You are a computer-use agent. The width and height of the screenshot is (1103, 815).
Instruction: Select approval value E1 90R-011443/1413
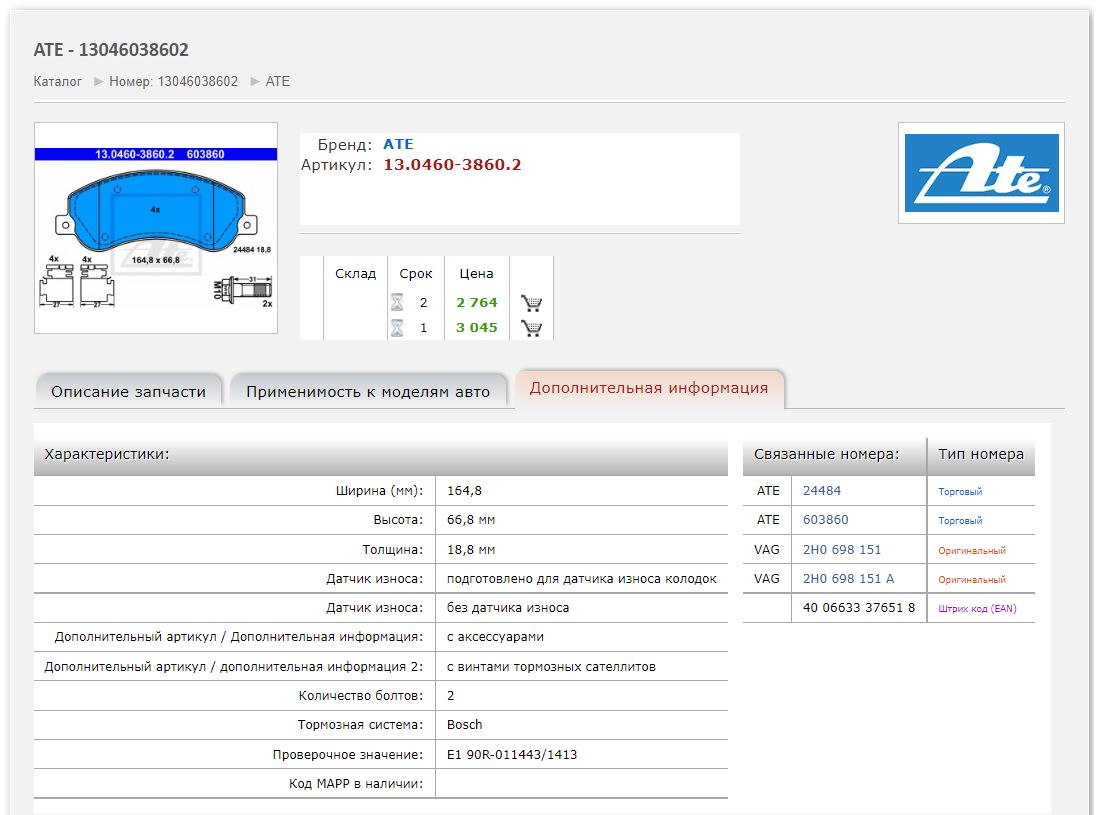(512, 755)
